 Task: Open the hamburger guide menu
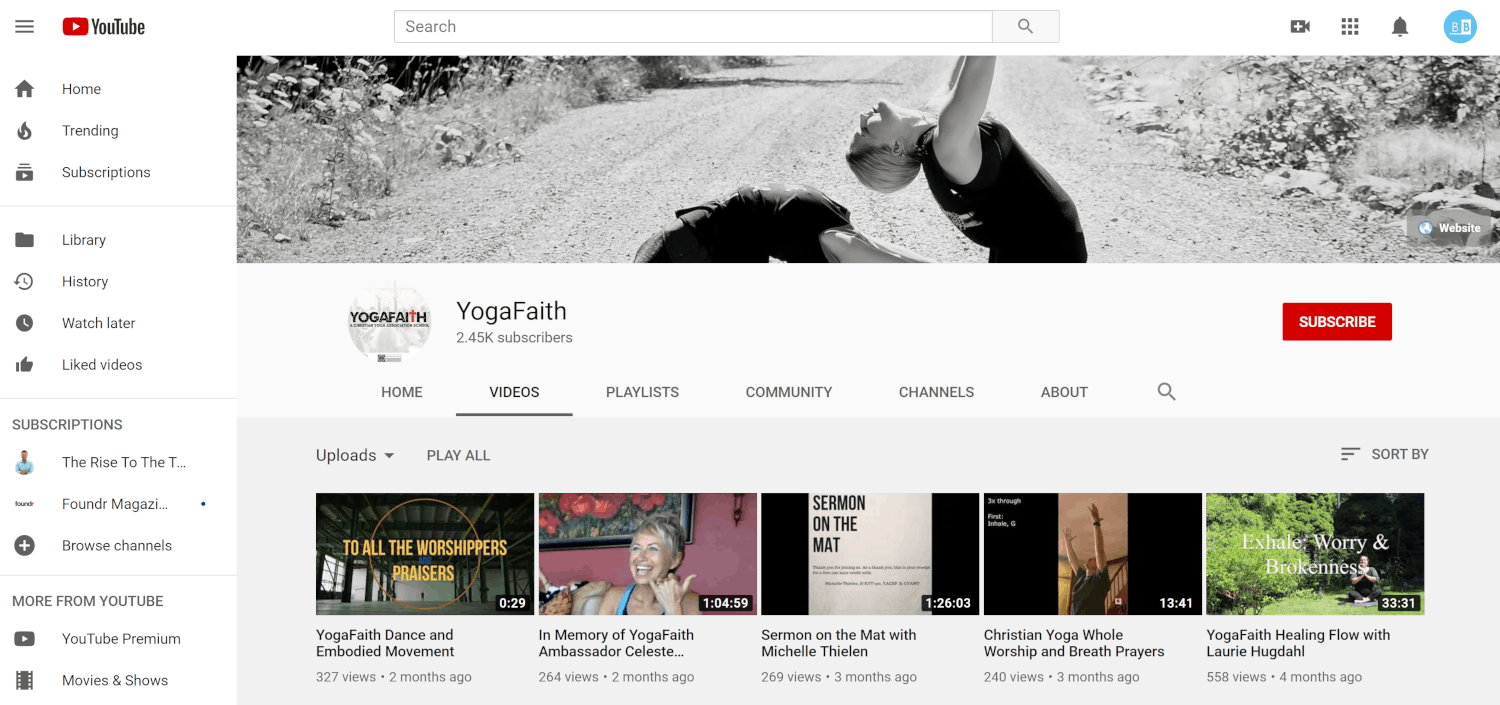click(25, 27)
